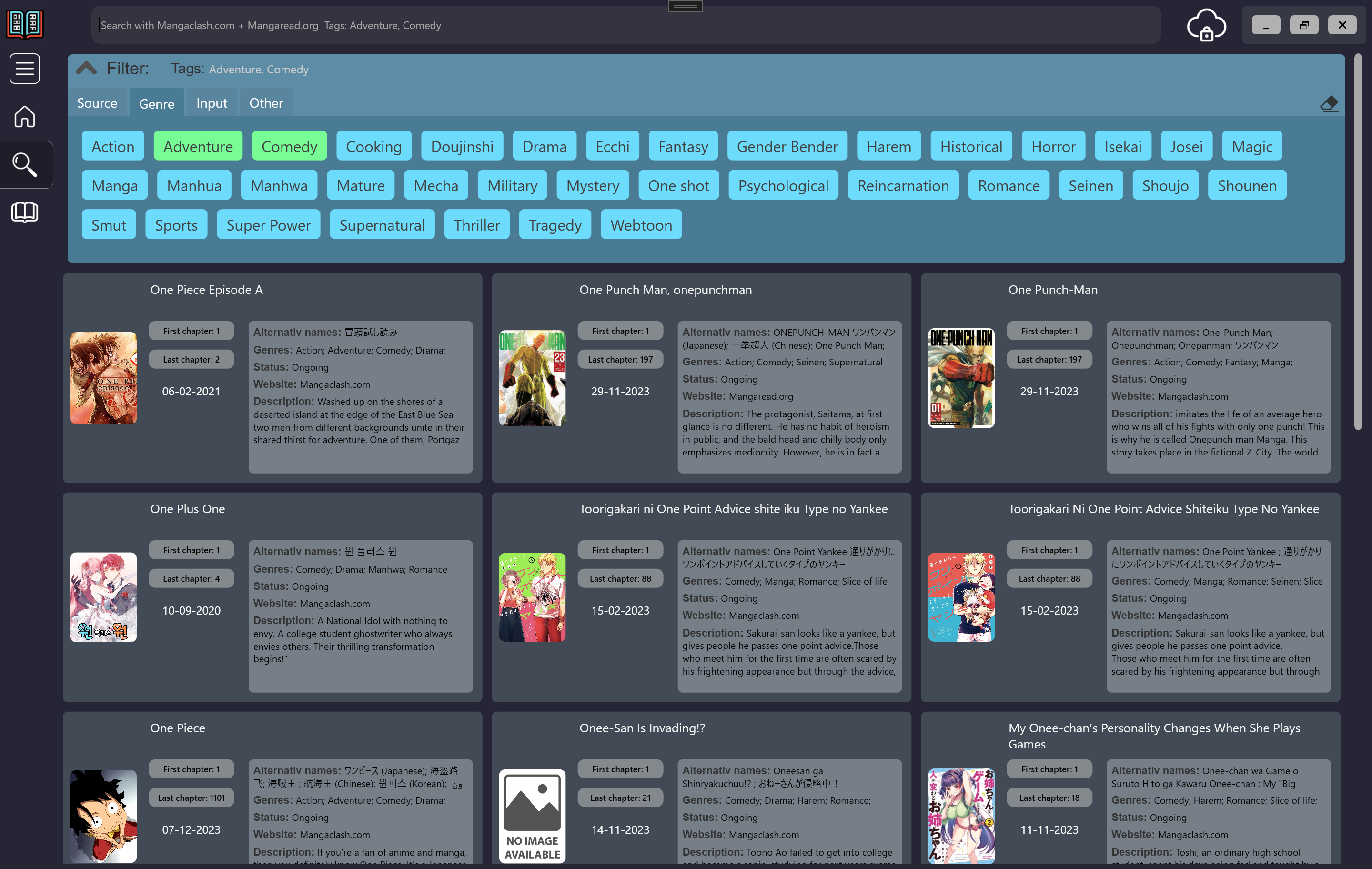Clear filters with the eraser icon
The height and width of the screenshot is (869, 1372).
(1329, 104)
